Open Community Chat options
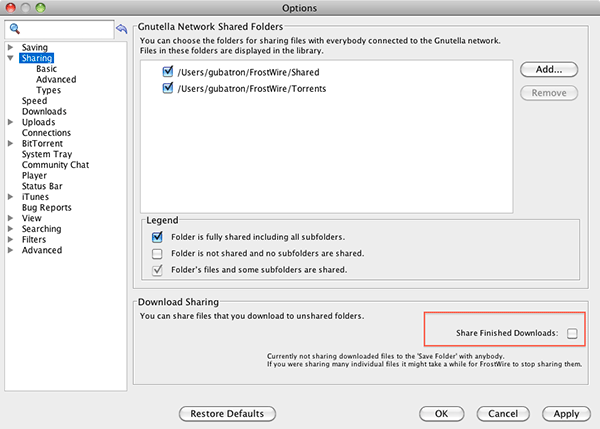Image resolution: width=600 pixels, height=429 pixels. [55, 165]
